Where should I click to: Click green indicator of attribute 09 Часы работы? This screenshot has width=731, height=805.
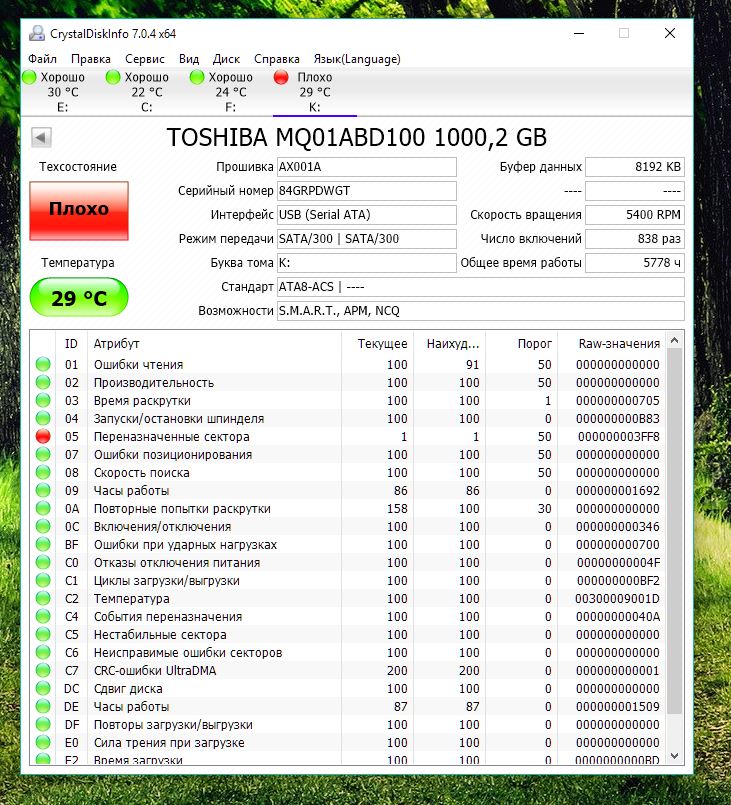(x=43, y=490)
